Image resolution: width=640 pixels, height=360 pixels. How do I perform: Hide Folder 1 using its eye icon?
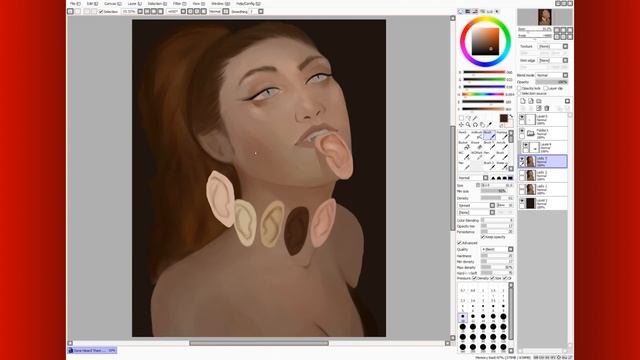coord(522,131)
